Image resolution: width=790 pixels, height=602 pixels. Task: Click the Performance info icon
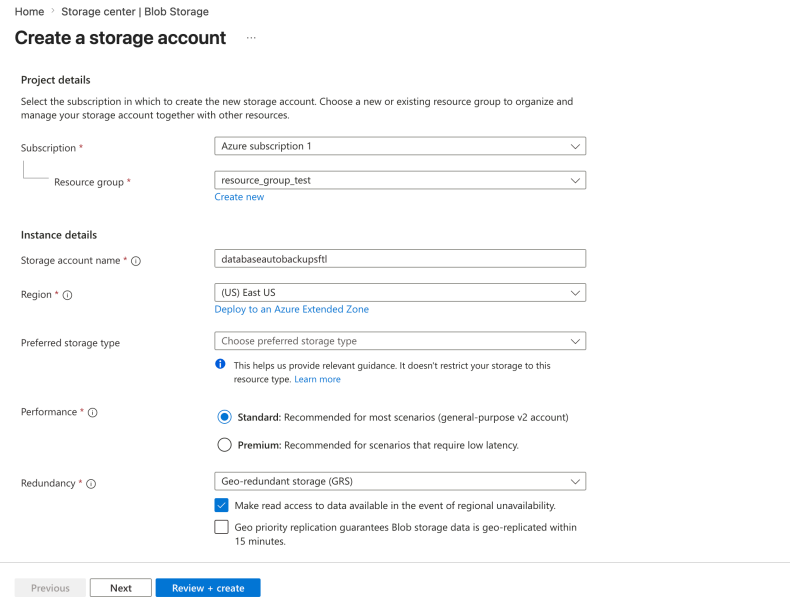coord(92,413)
